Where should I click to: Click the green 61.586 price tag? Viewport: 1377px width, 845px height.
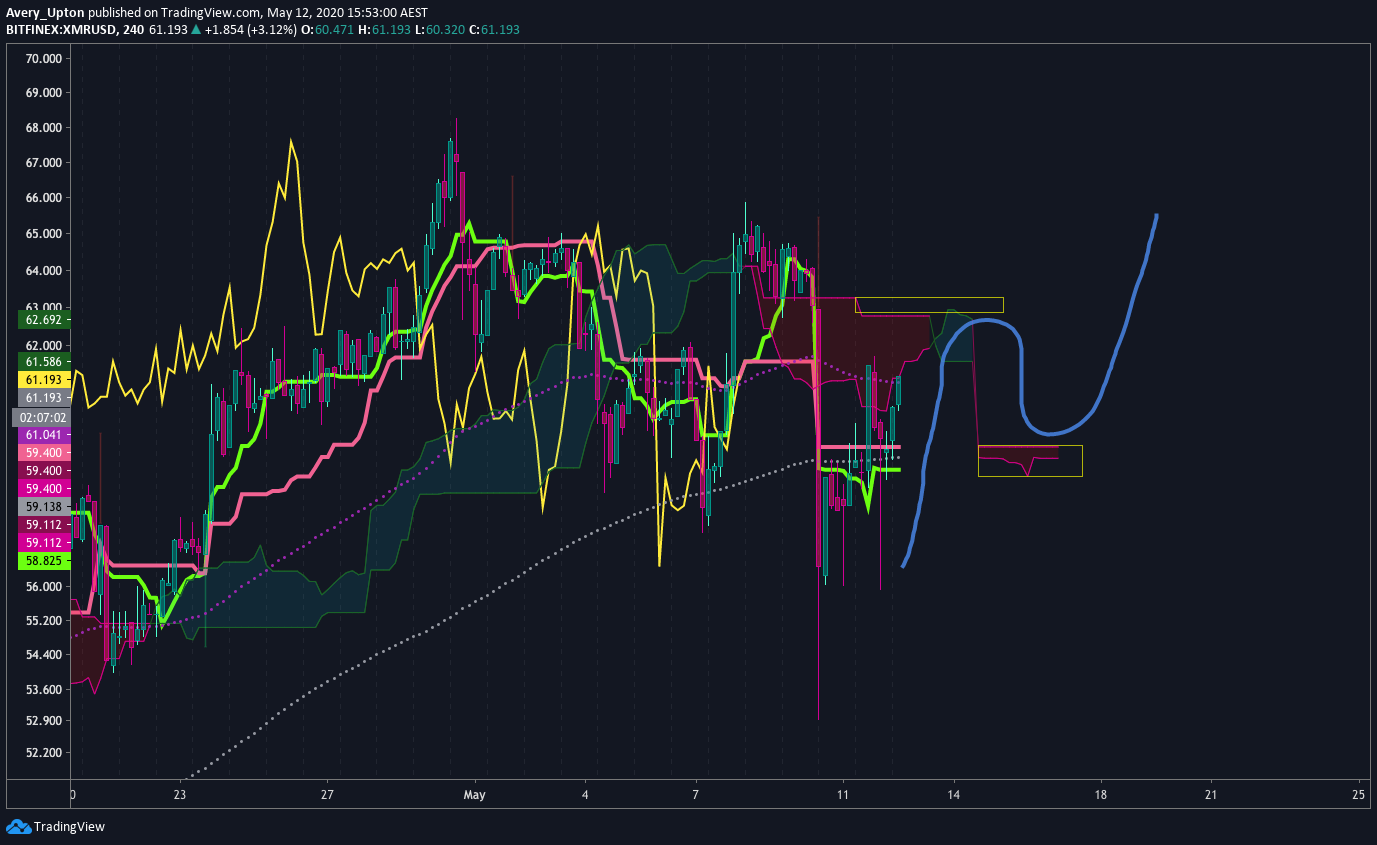(x=43, y=362)
